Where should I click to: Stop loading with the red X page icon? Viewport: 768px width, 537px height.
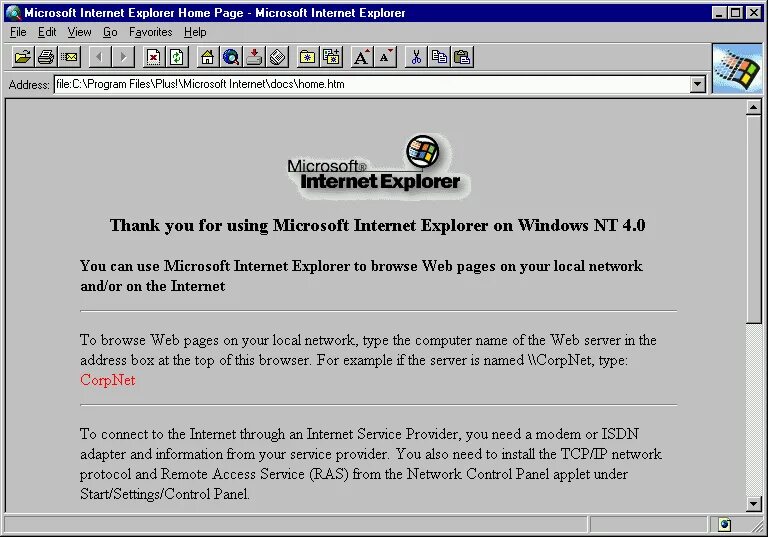154,57
